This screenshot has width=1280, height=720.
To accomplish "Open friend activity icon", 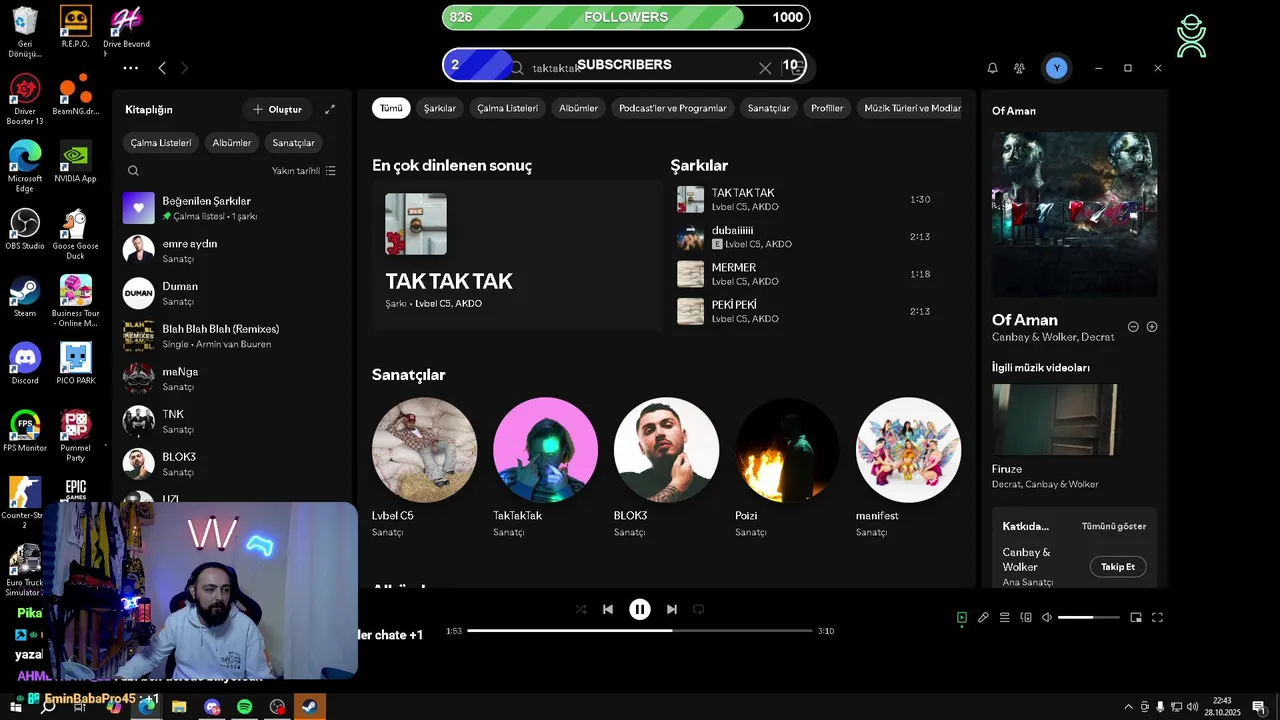I will click(x=1019, y=68).
